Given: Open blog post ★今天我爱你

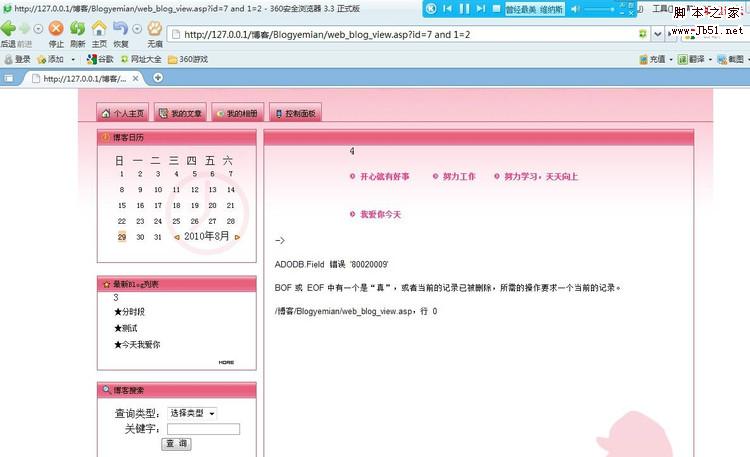Looking at the screenshot, I should [x=137, y=345].
